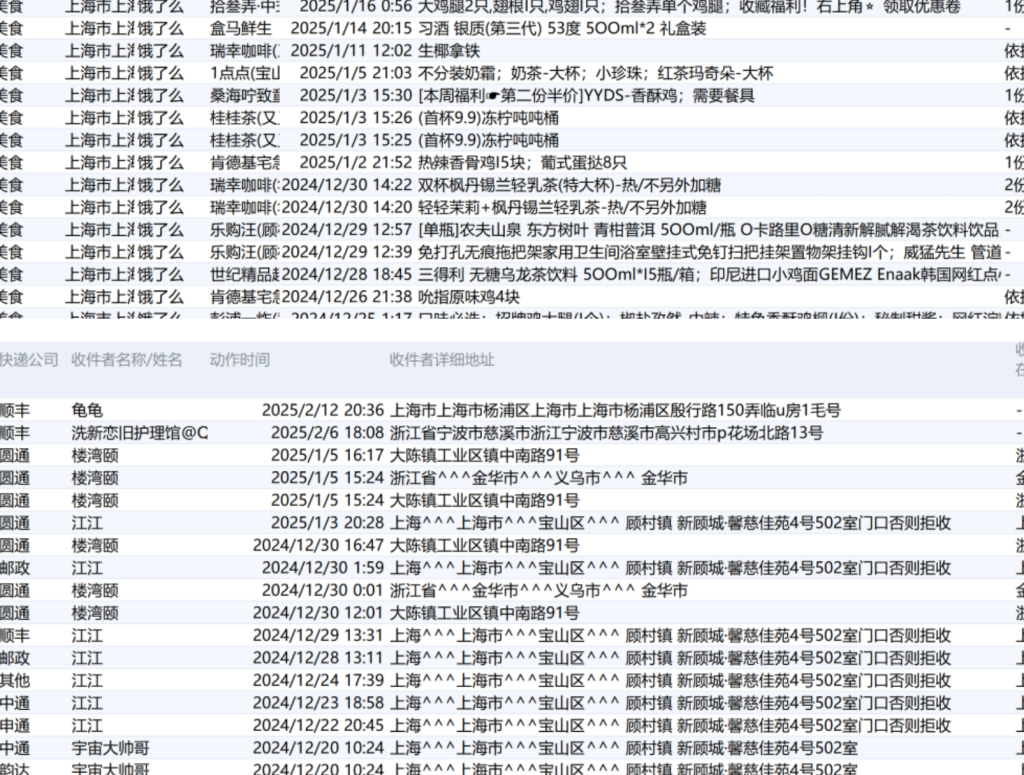1024x775 pixels.
Task: Select the 2024/12/30 14:20 timestamp
Action: pos(347,208)
